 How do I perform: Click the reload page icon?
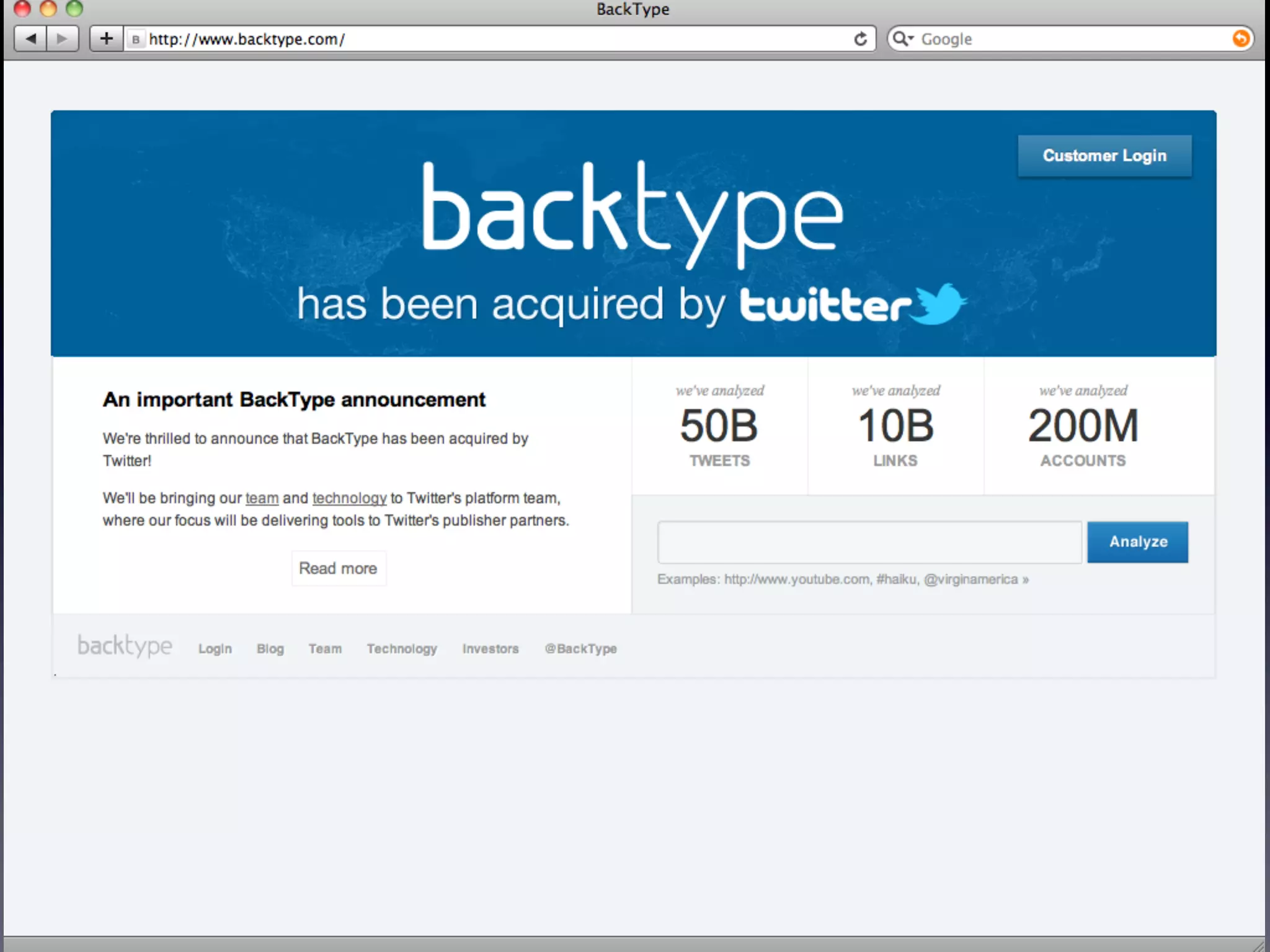click(x=860, y=39)
